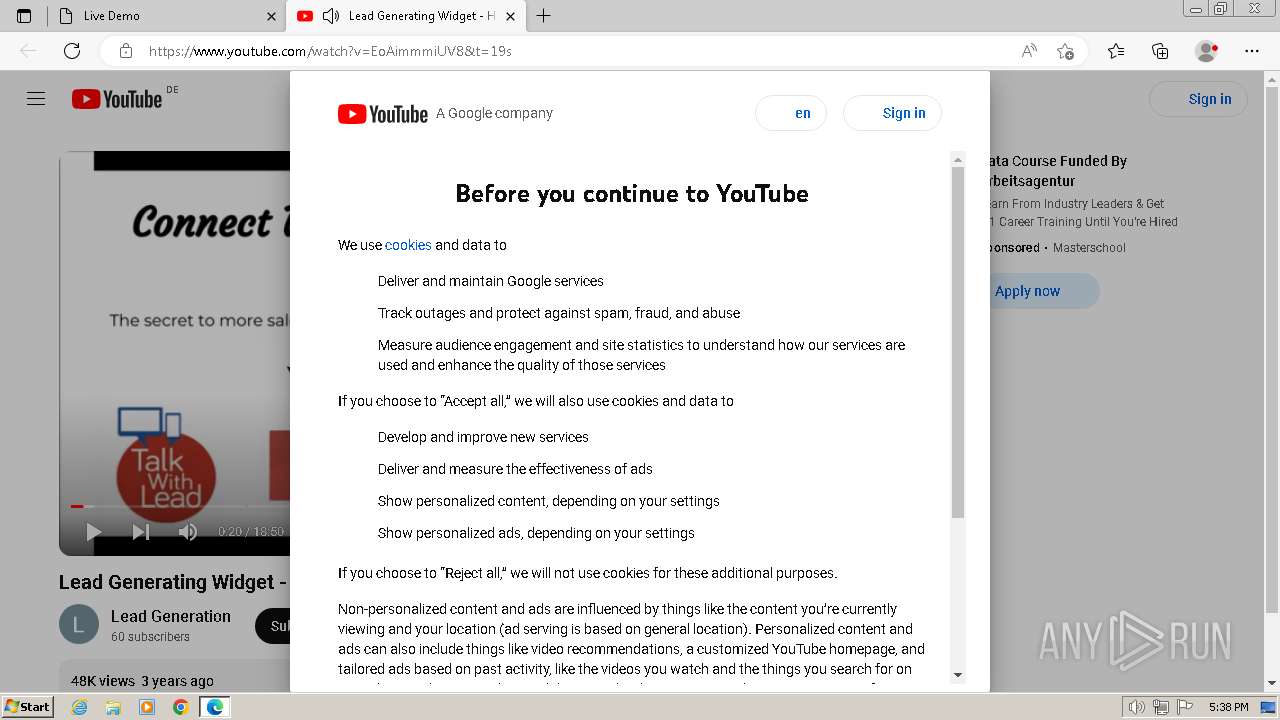The height and width of the screenshot is (720, 1280).
Task: Open a new browser tab
Action: point(543,16)
